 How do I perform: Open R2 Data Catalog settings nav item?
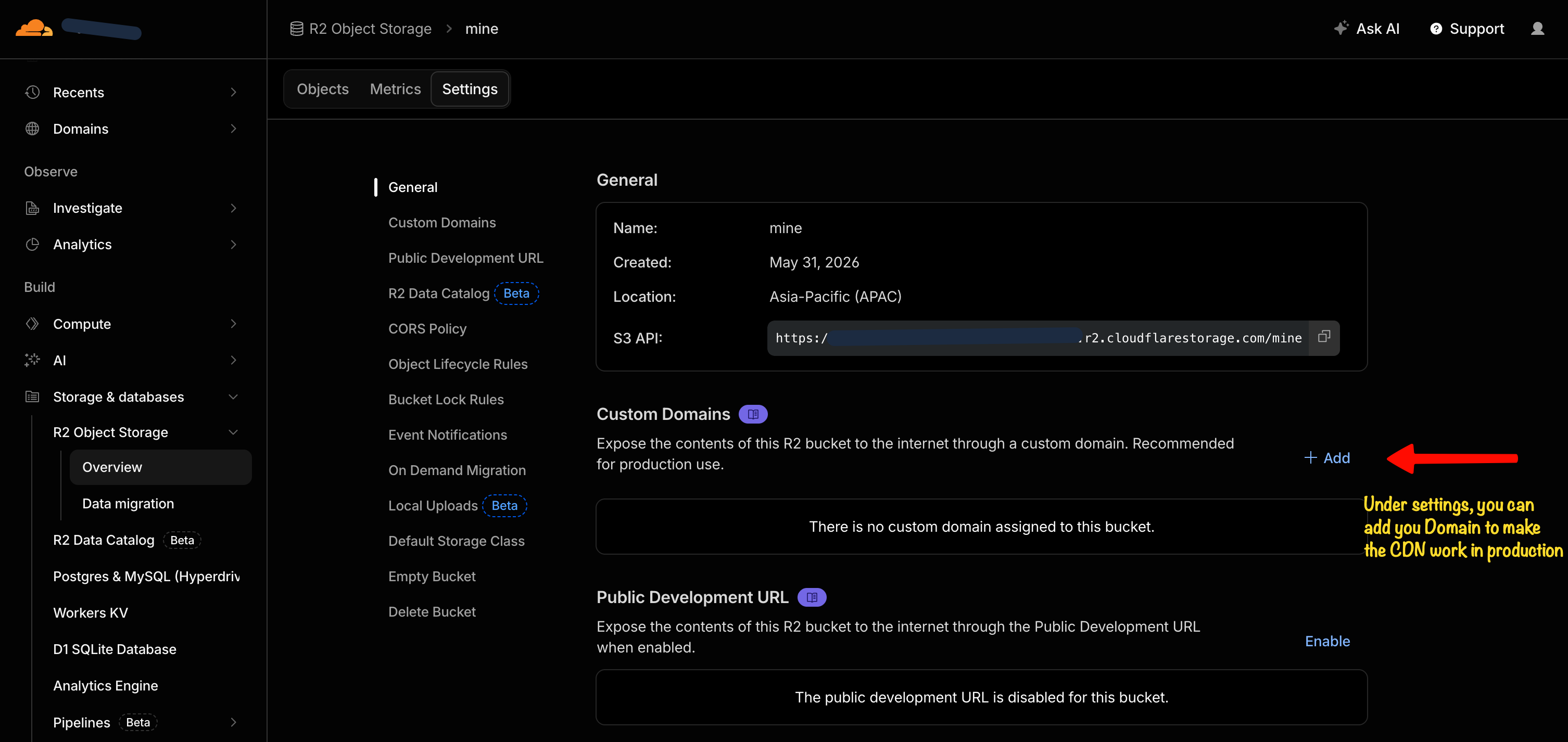(x=439, y=293)
